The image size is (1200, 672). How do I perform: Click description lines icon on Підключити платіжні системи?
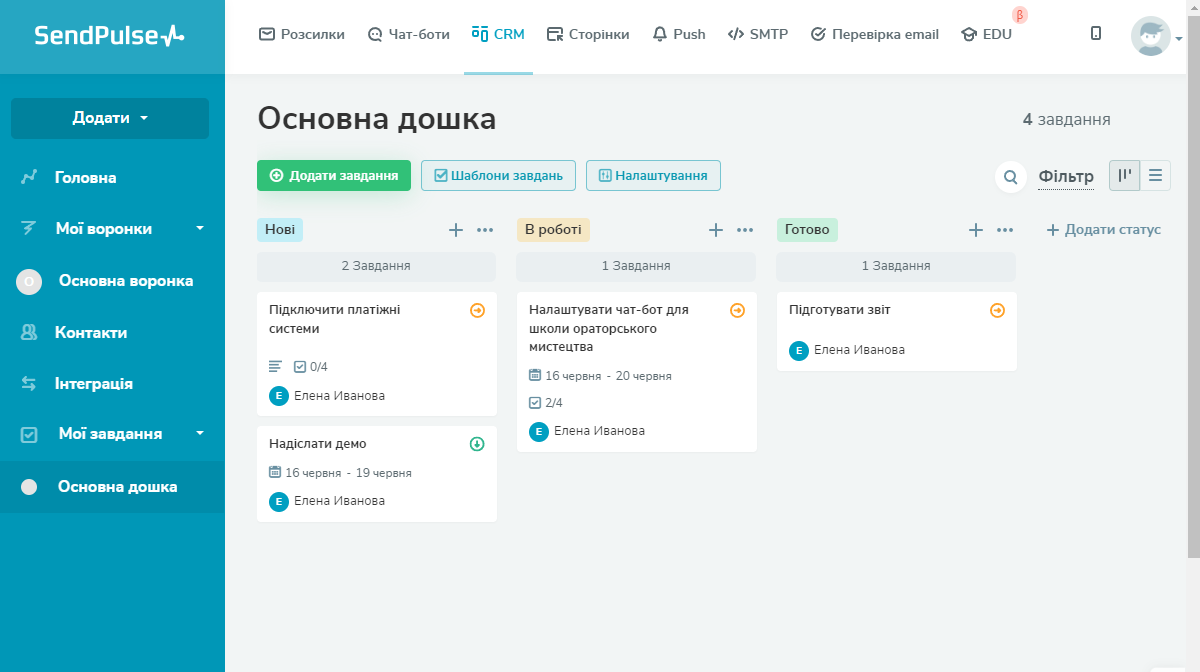(276, 367)
